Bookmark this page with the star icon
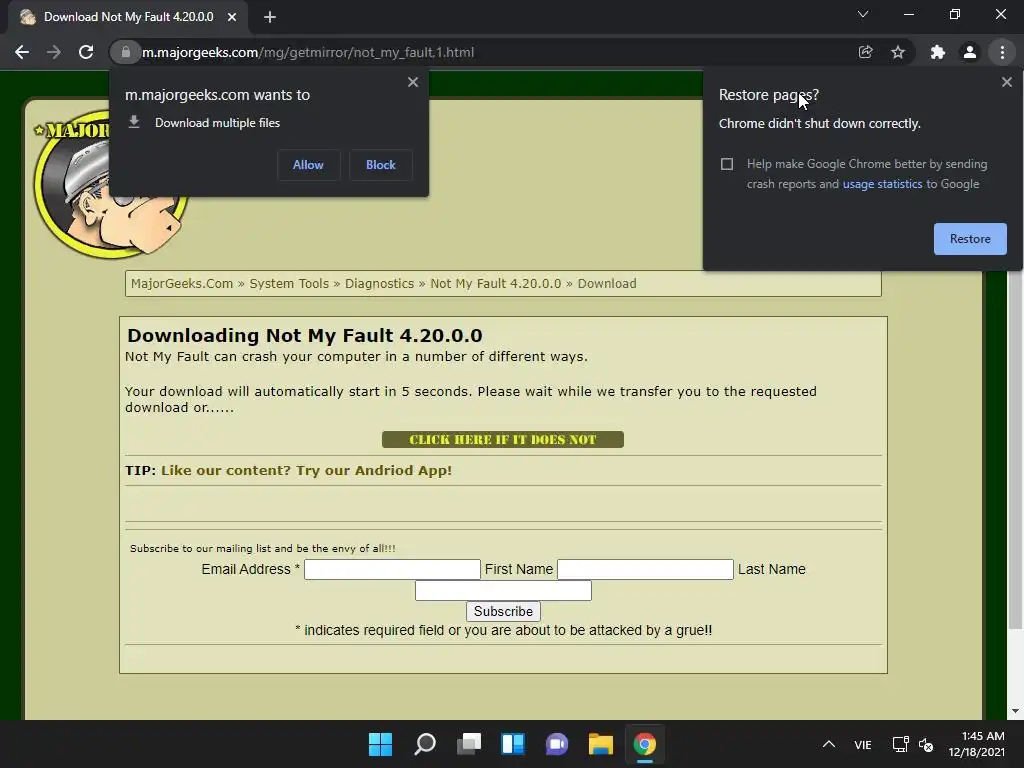Image resolution: width=1024 pixels, height=768 pixels. 898,52
